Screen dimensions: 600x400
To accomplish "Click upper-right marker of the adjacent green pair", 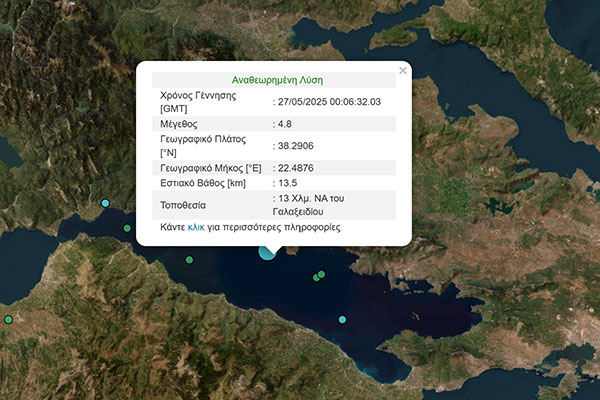I will tap(322, 274).
